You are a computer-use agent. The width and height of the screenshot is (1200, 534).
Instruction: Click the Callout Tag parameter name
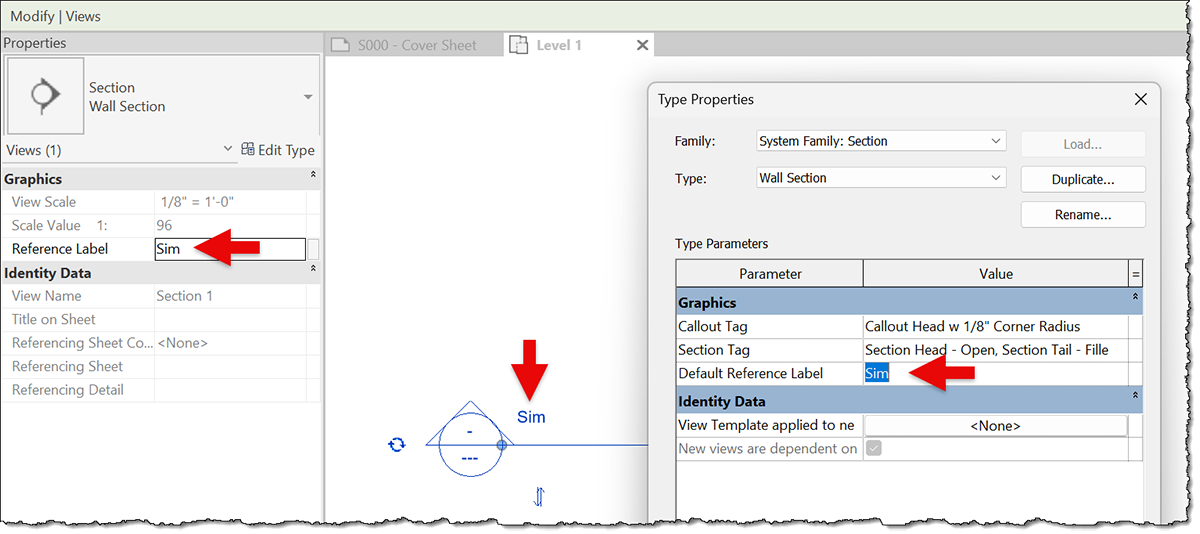(713, 326)
